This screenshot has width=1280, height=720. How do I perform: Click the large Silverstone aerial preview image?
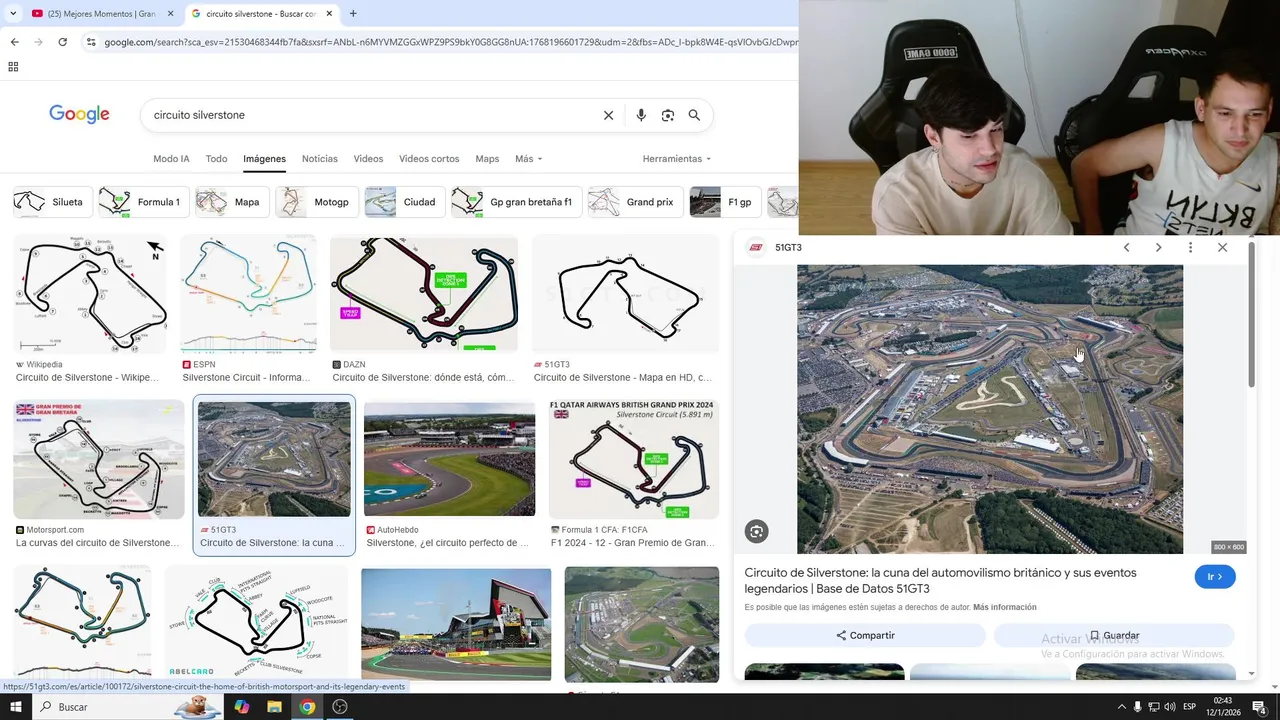pos(990,409)
